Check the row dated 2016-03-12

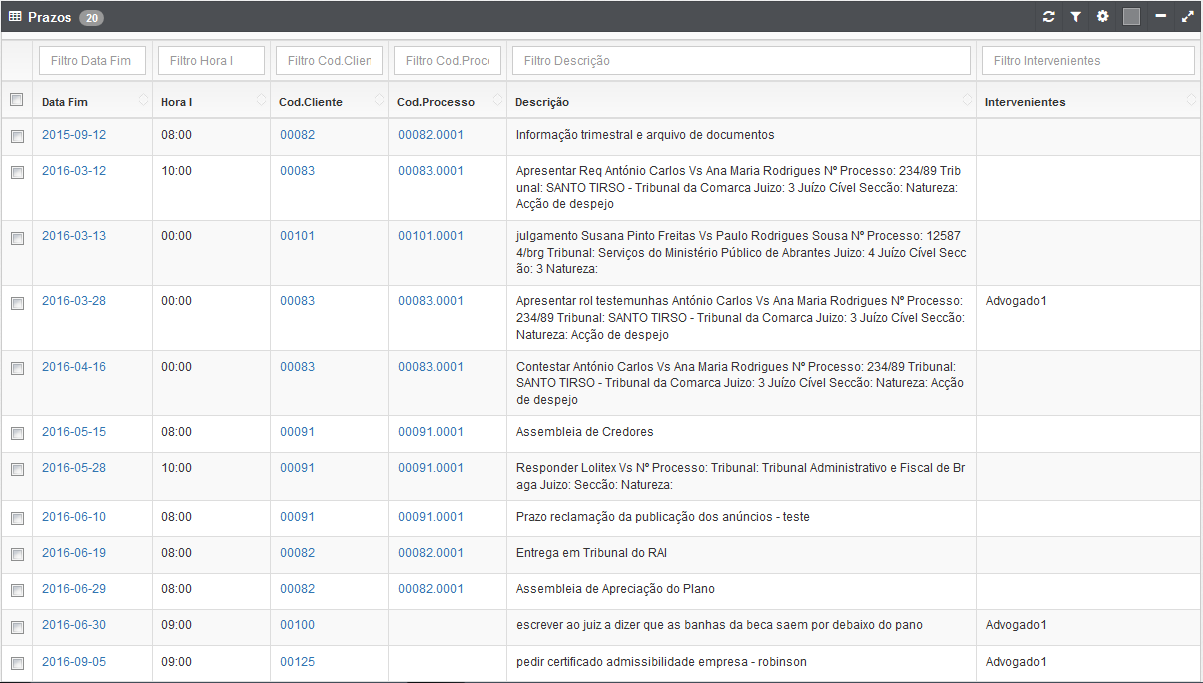point(17,172)
